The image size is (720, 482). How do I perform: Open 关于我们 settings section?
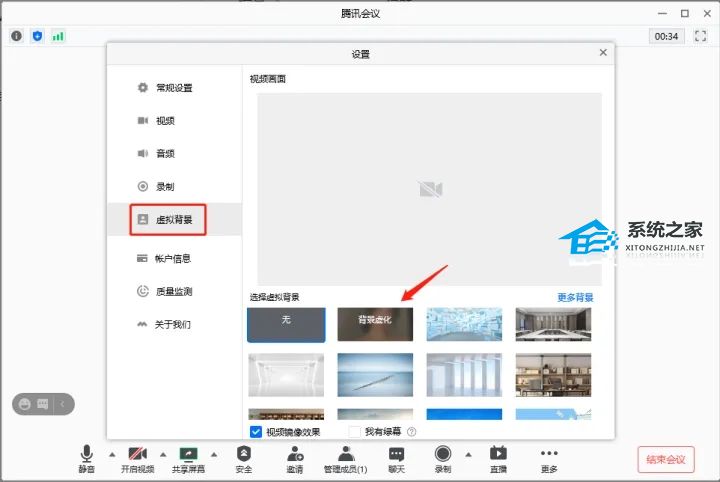pos(174,325)
